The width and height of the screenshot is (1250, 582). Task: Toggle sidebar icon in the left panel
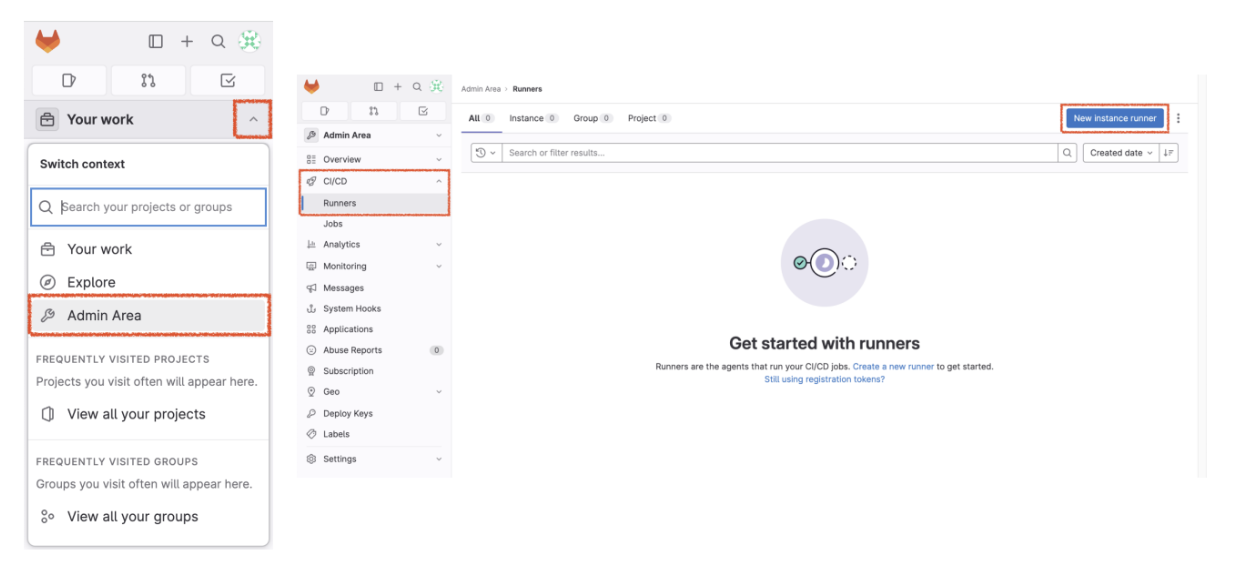tap(156, 41)
